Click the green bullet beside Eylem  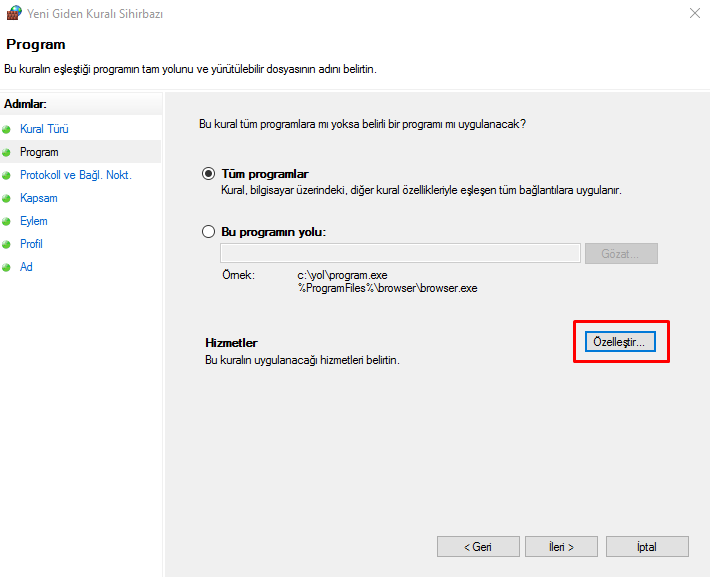tap(7, 221)
